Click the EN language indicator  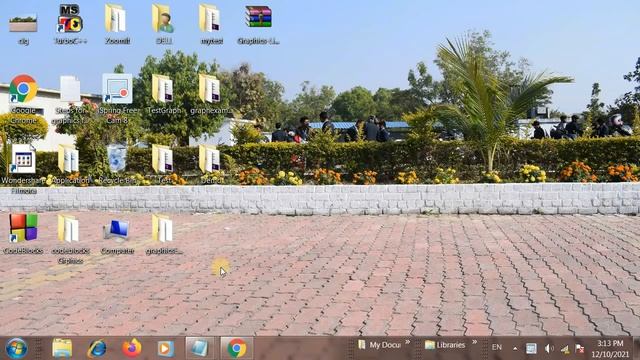pos(497,347)
